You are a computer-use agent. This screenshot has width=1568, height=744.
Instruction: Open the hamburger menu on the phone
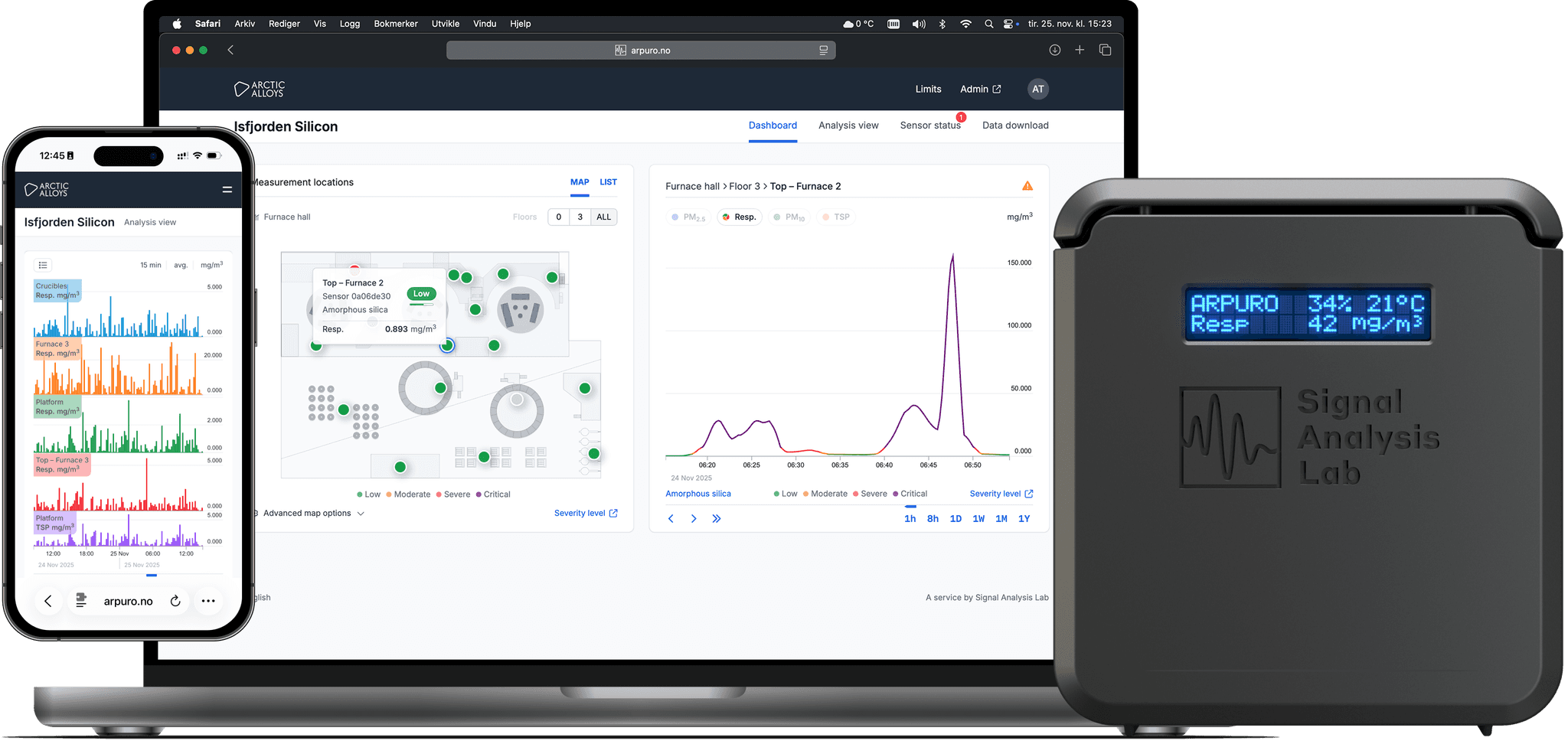227,189
